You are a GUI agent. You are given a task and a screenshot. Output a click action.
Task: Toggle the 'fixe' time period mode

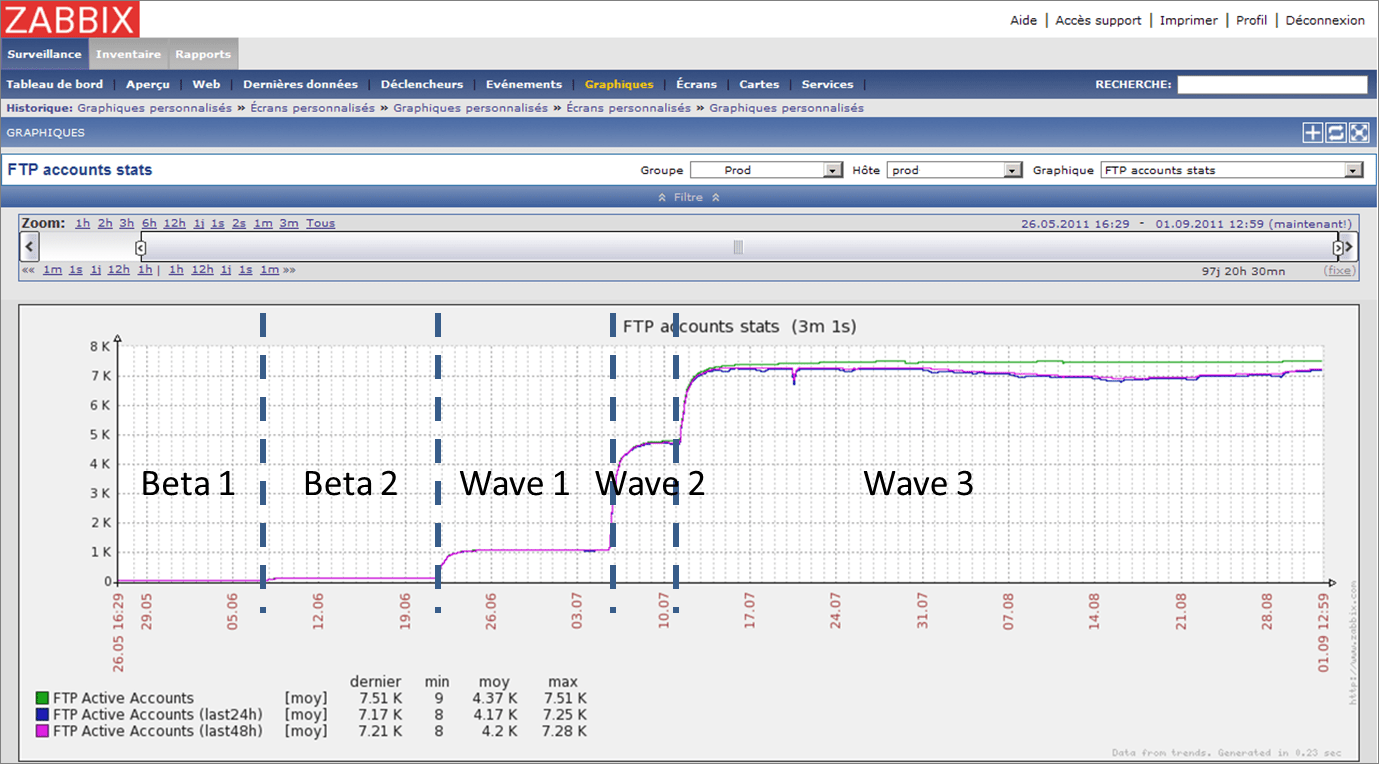[1339, 271]
